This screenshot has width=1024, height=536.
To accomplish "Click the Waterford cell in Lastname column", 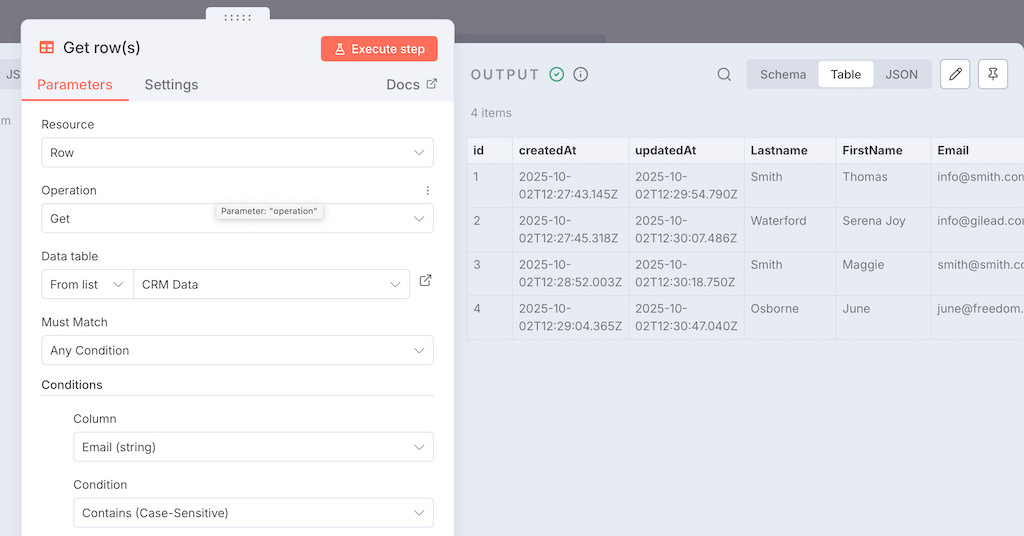I will click(x=778, y=221).
